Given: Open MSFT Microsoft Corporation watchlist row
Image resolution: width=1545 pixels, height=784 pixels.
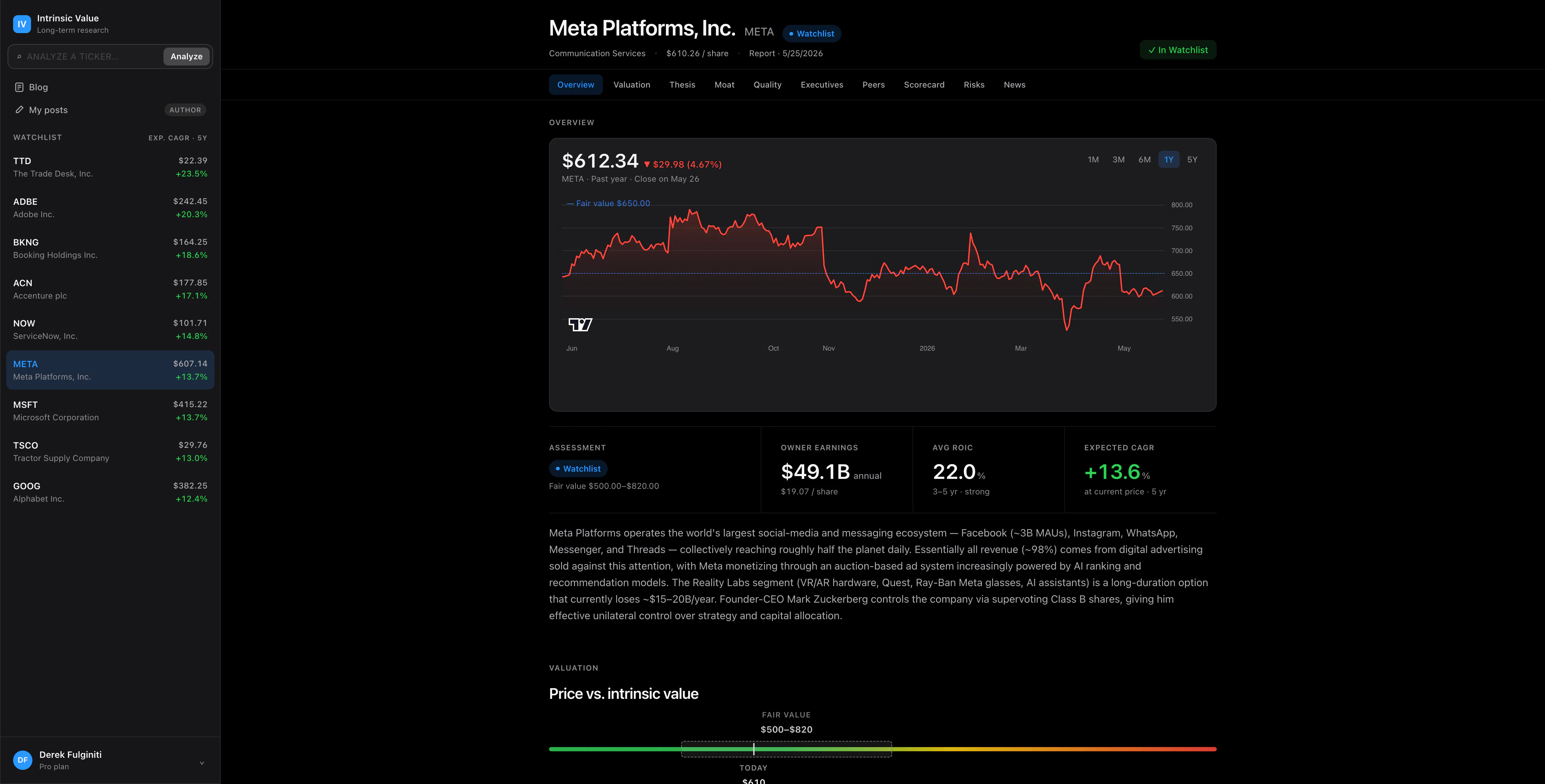Looking at the screenshot, I should pyautogui.click(x=110, y=411).
